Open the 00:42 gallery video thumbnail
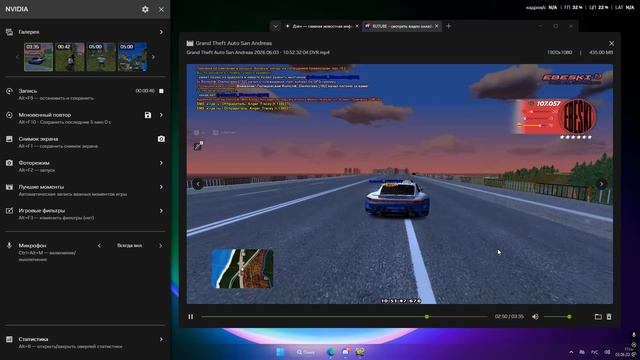The image size is (640, 360). tap(70, 57)
